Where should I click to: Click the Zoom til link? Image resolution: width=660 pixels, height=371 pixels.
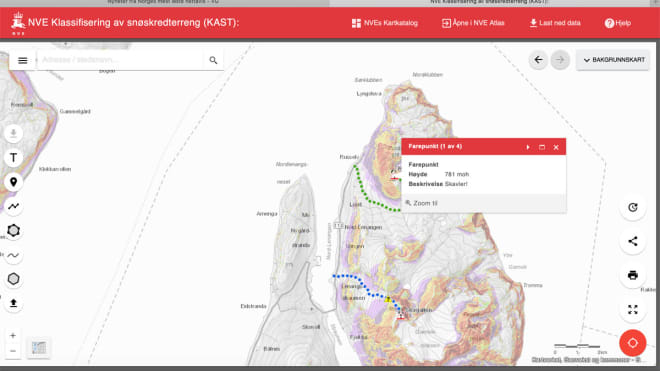[421, 203]
